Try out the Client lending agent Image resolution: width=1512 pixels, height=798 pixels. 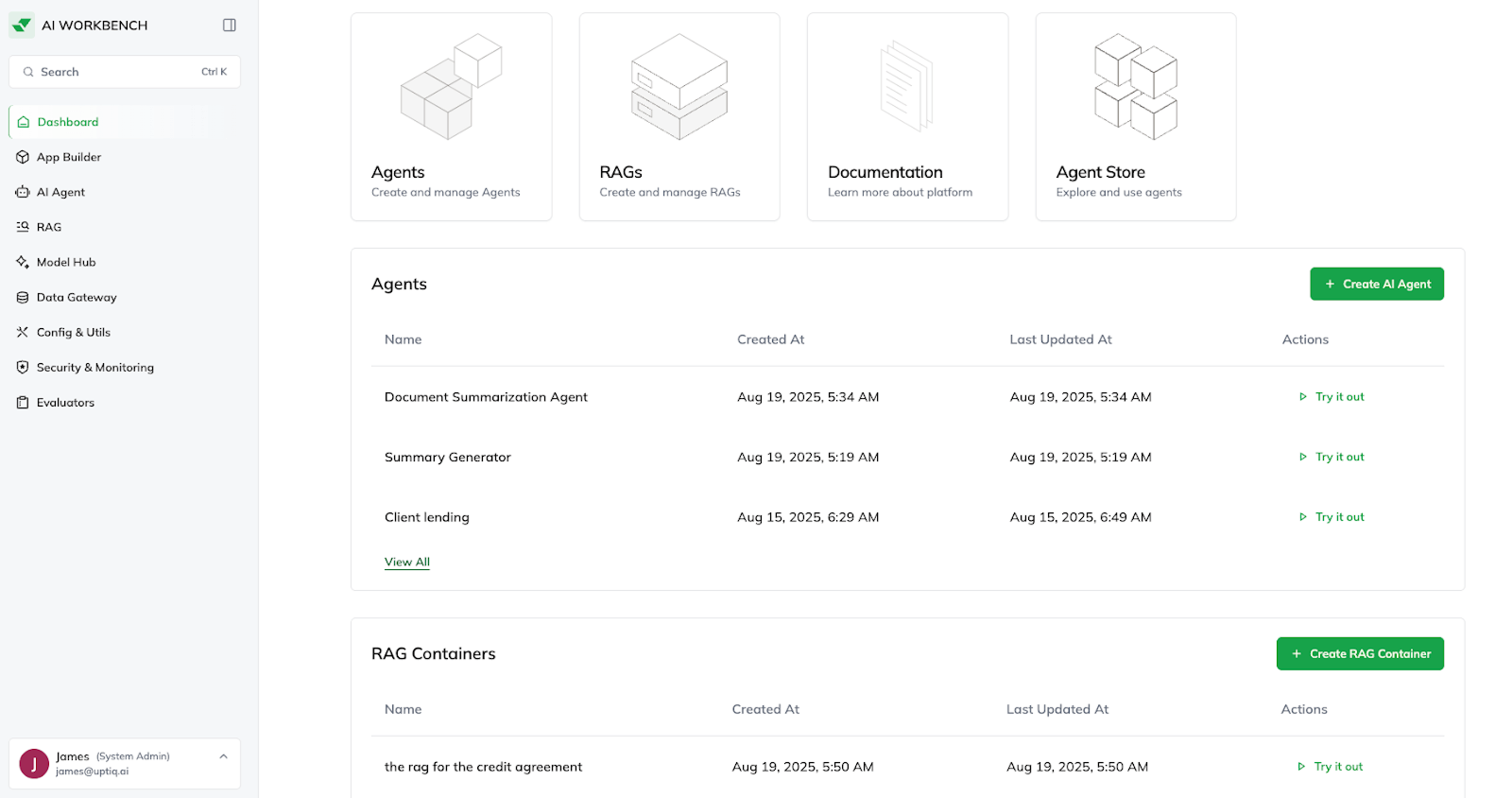tap(1332, 517)
